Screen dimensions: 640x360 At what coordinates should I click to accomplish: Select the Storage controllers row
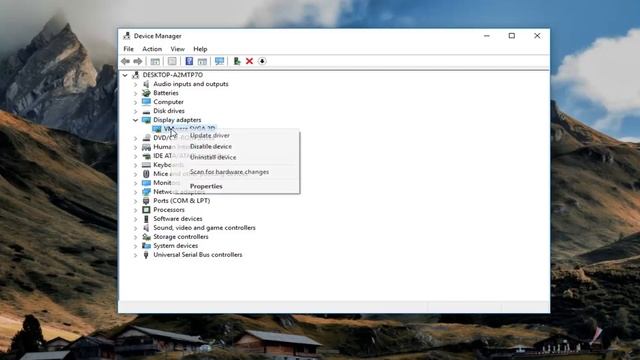(x=180, y=237)
